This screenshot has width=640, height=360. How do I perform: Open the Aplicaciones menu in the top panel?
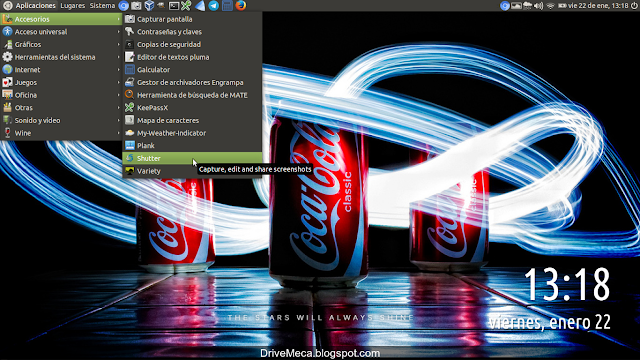coord(30,6)
